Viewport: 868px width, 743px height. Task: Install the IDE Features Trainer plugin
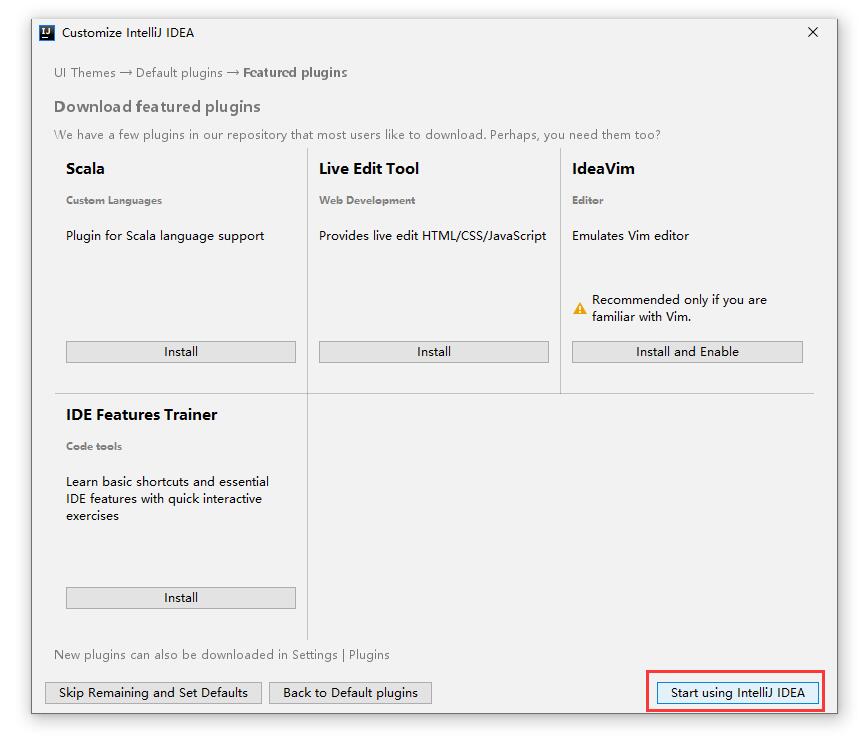[x=180, y=598]
